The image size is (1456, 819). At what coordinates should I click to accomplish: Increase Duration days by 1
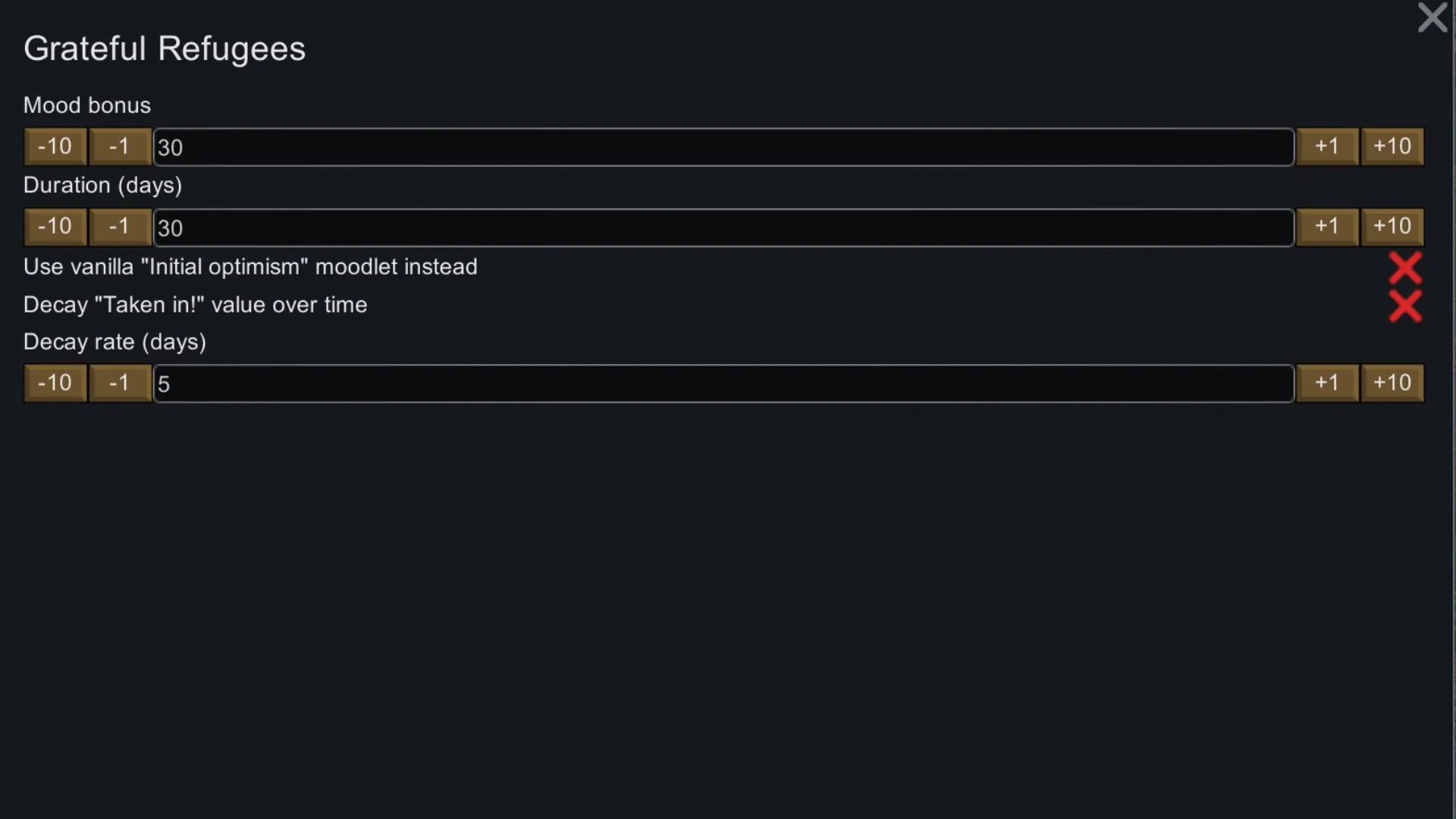click(x=1326, y=227)
